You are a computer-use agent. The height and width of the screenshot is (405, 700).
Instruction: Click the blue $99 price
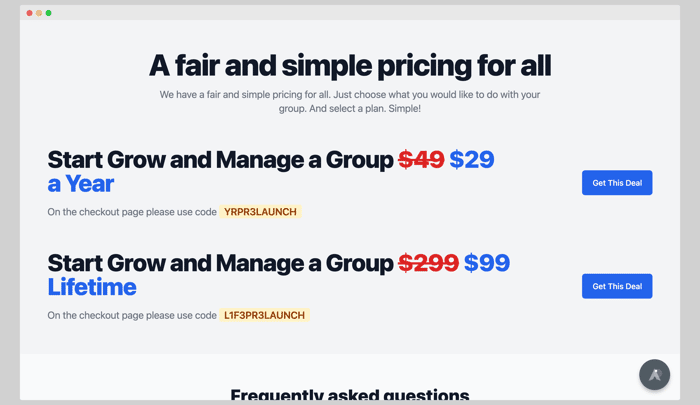[x=487, y=263]
